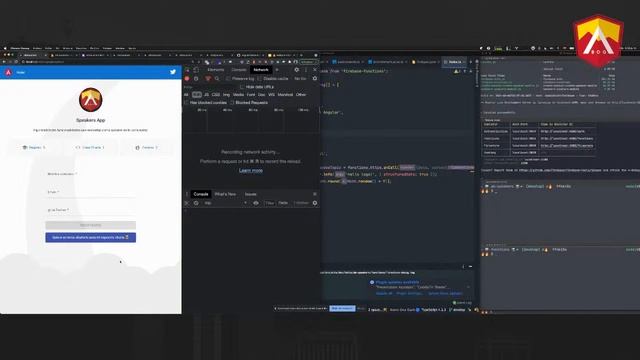Click the blue button below the form
The image size is (640, 360).
click(91, 238)
